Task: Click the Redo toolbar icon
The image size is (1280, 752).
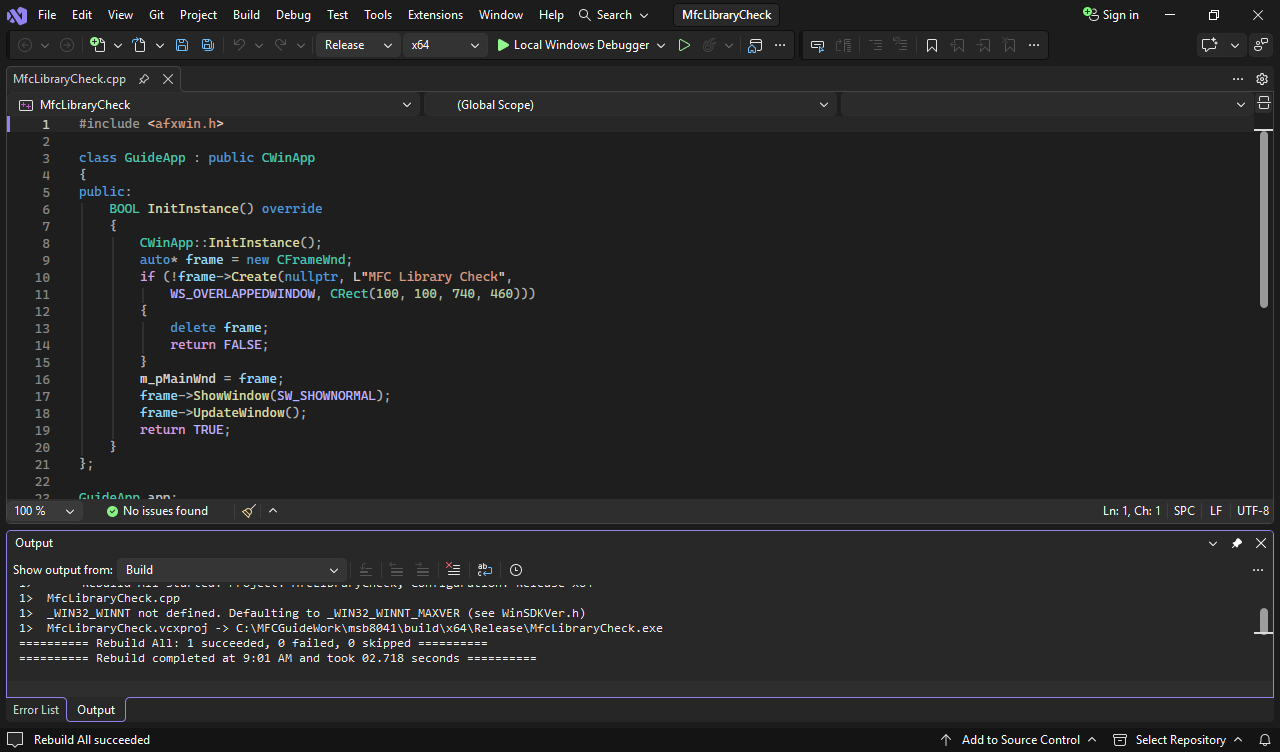Action: [281, 45]
